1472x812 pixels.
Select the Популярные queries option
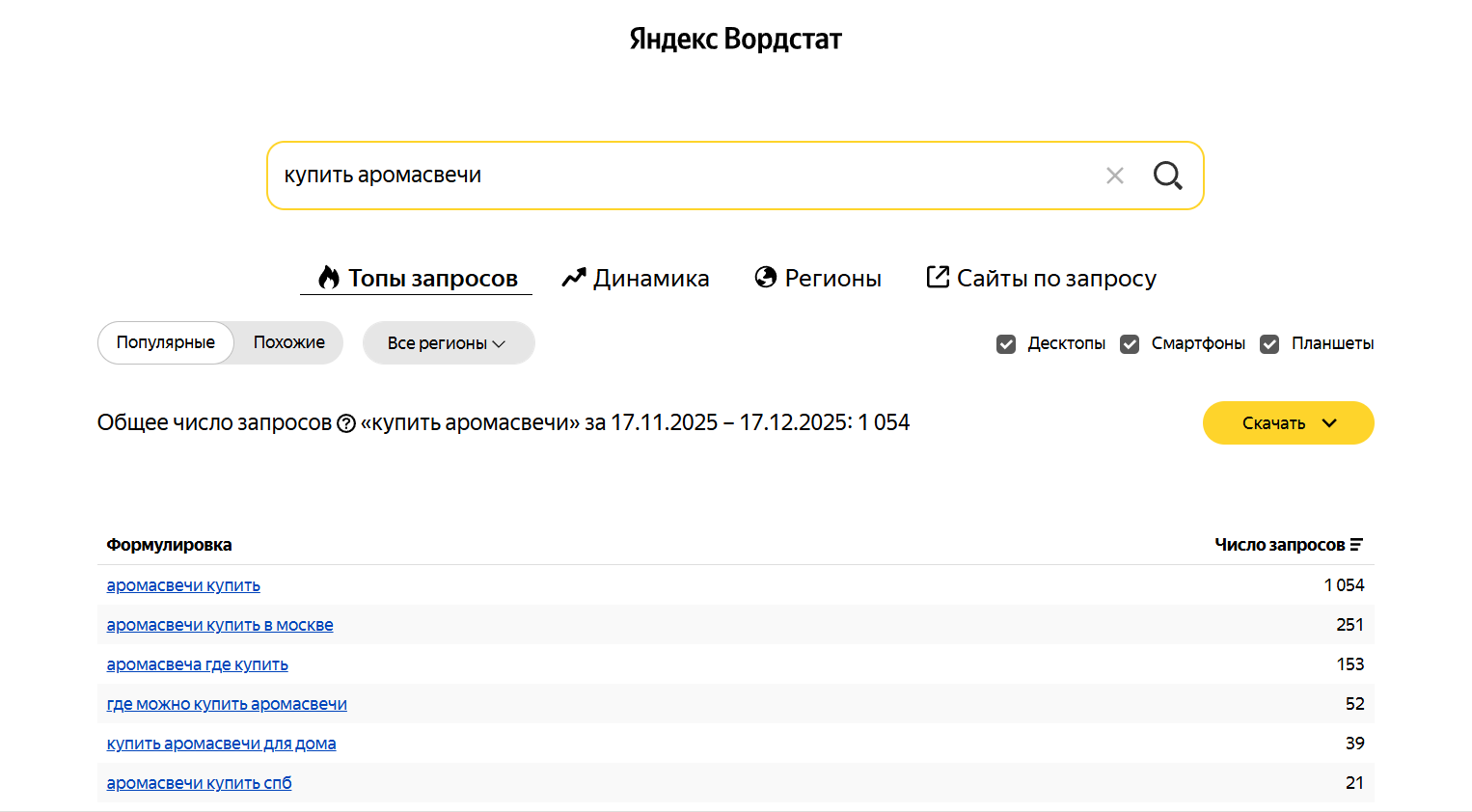(166, 342)
